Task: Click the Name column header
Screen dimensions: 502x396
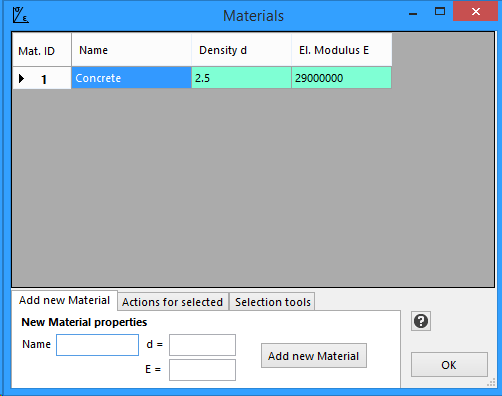Action: coord(131,50)
